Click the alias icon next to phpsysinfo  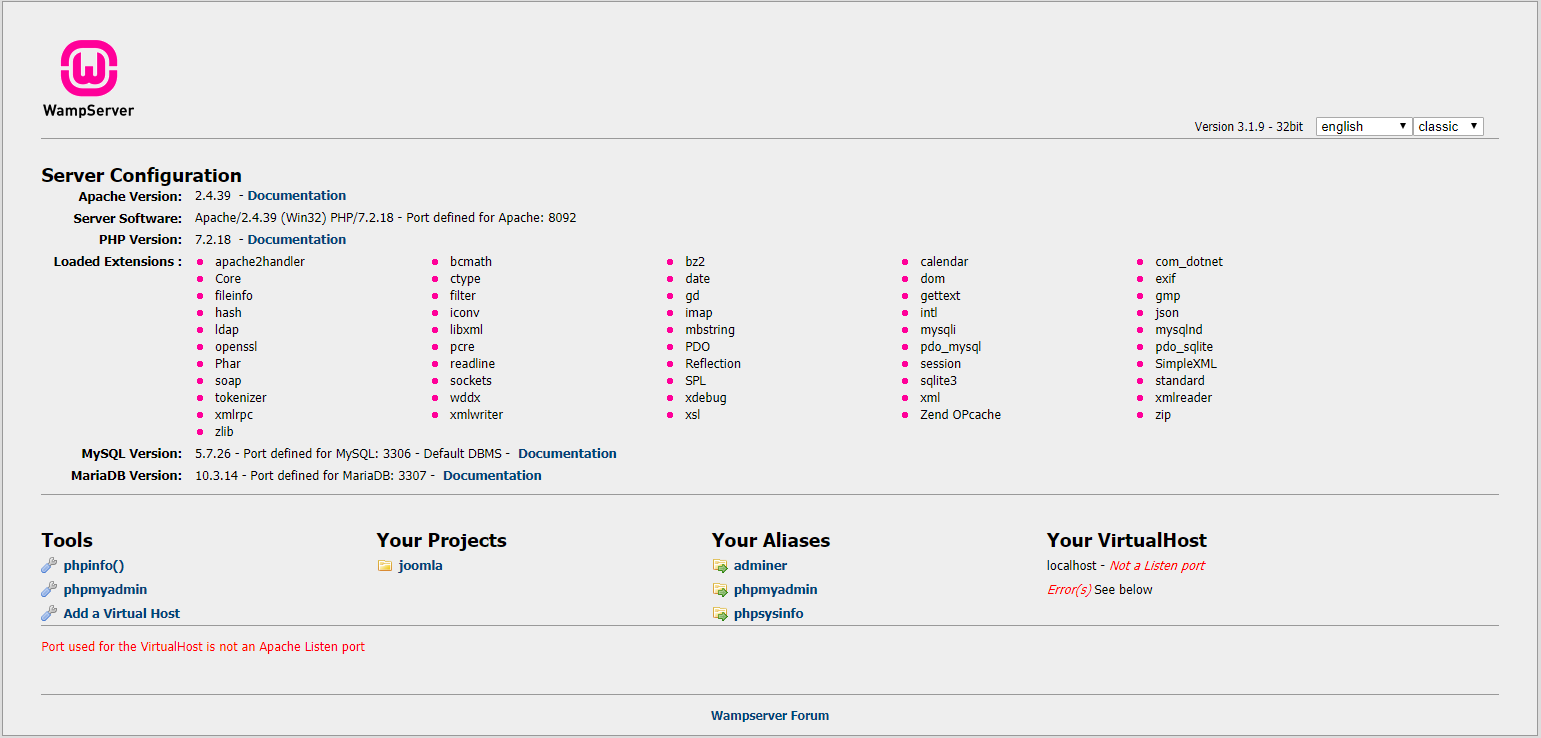click(x=720, y=614)
